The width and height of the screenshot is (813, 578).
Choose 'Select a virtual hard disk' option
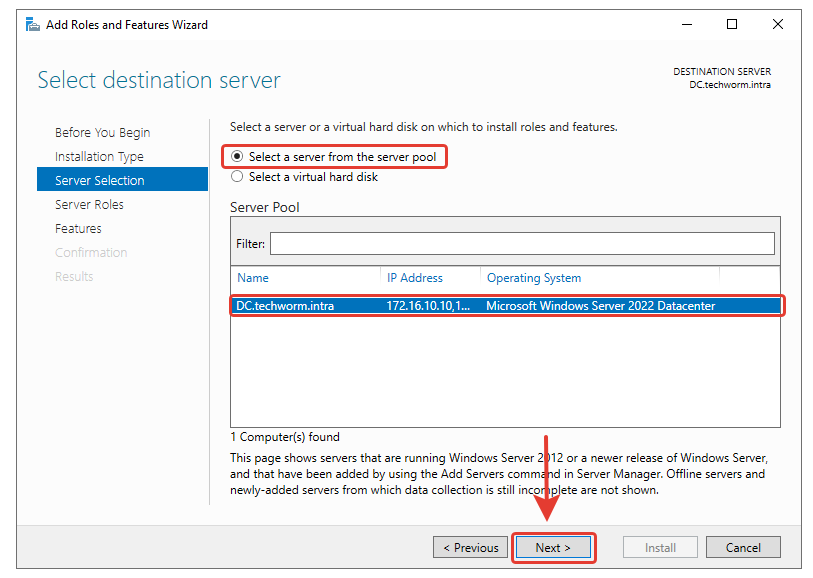pyautogui.click(x=237, y=177)
